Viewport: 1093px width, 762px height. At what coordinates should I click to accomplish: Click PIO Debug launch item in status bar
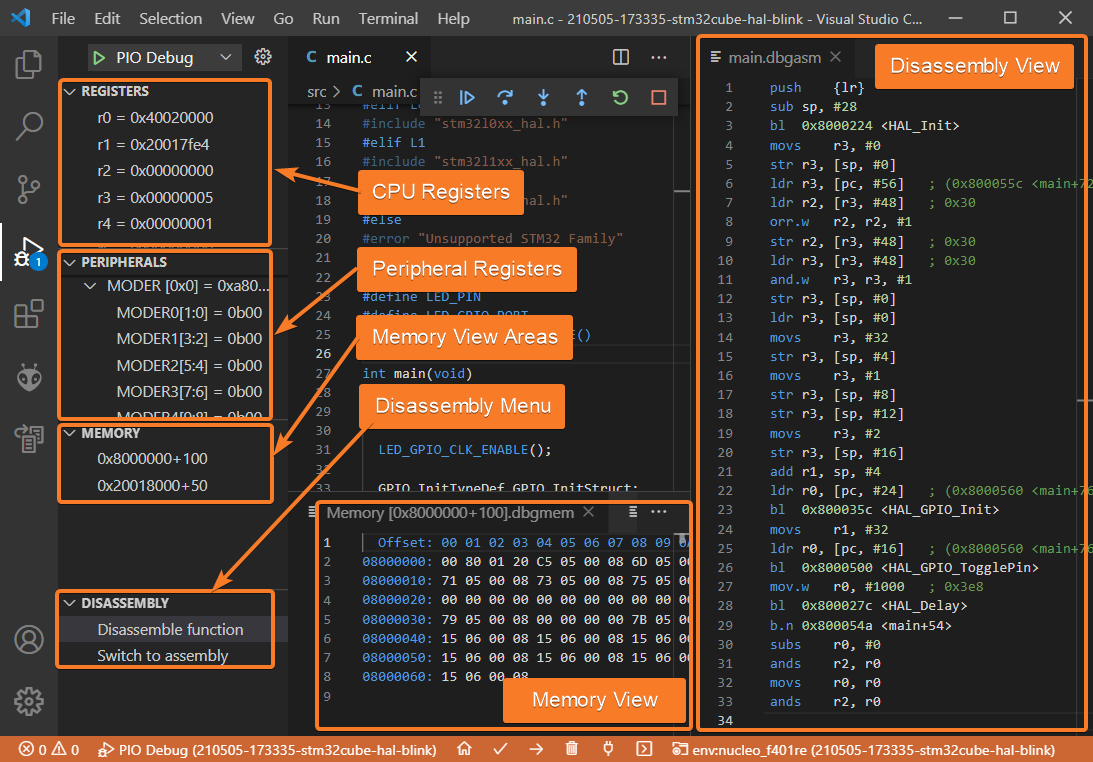[267, 750]
